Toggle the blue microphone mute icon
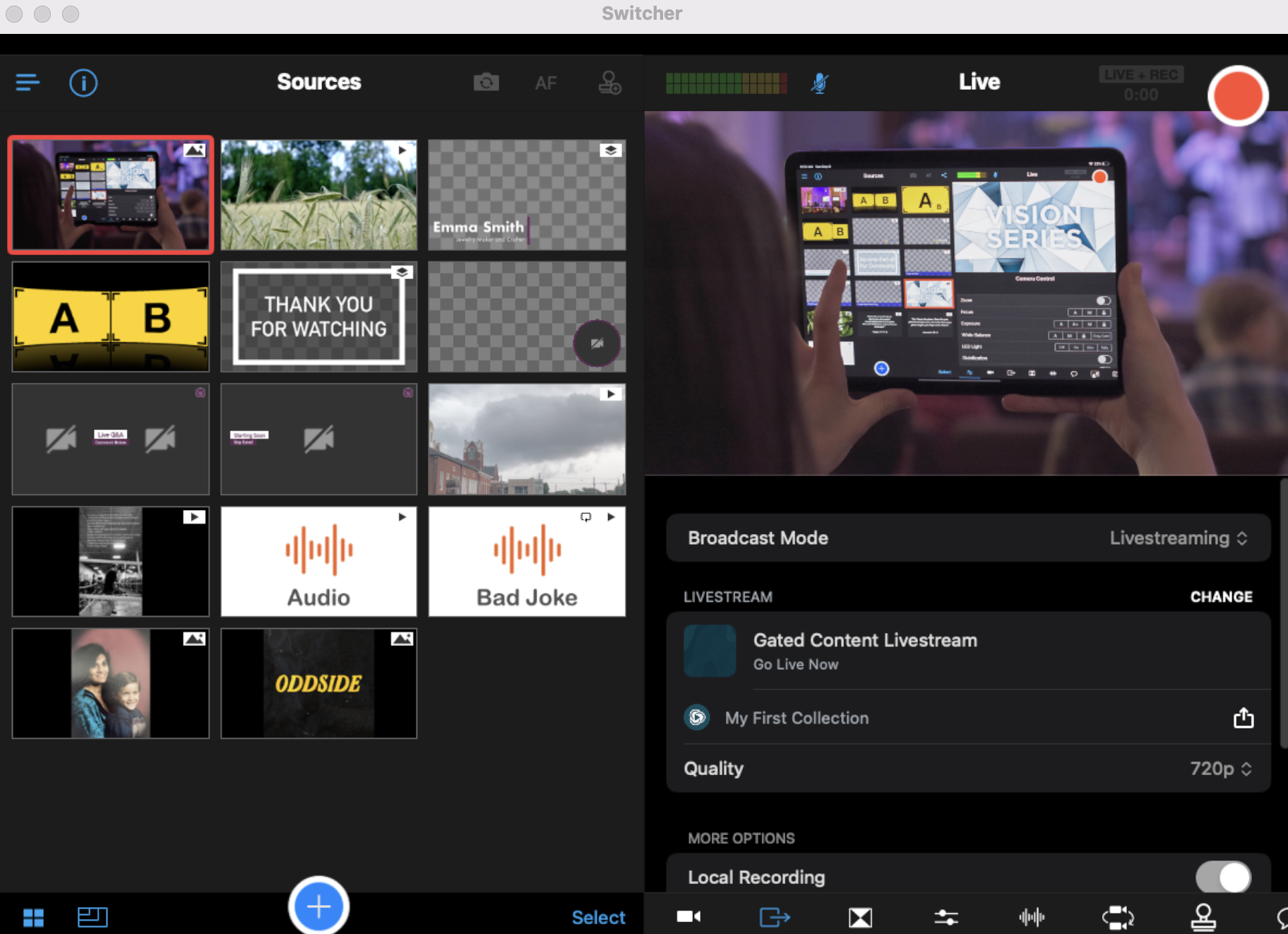 819,83
